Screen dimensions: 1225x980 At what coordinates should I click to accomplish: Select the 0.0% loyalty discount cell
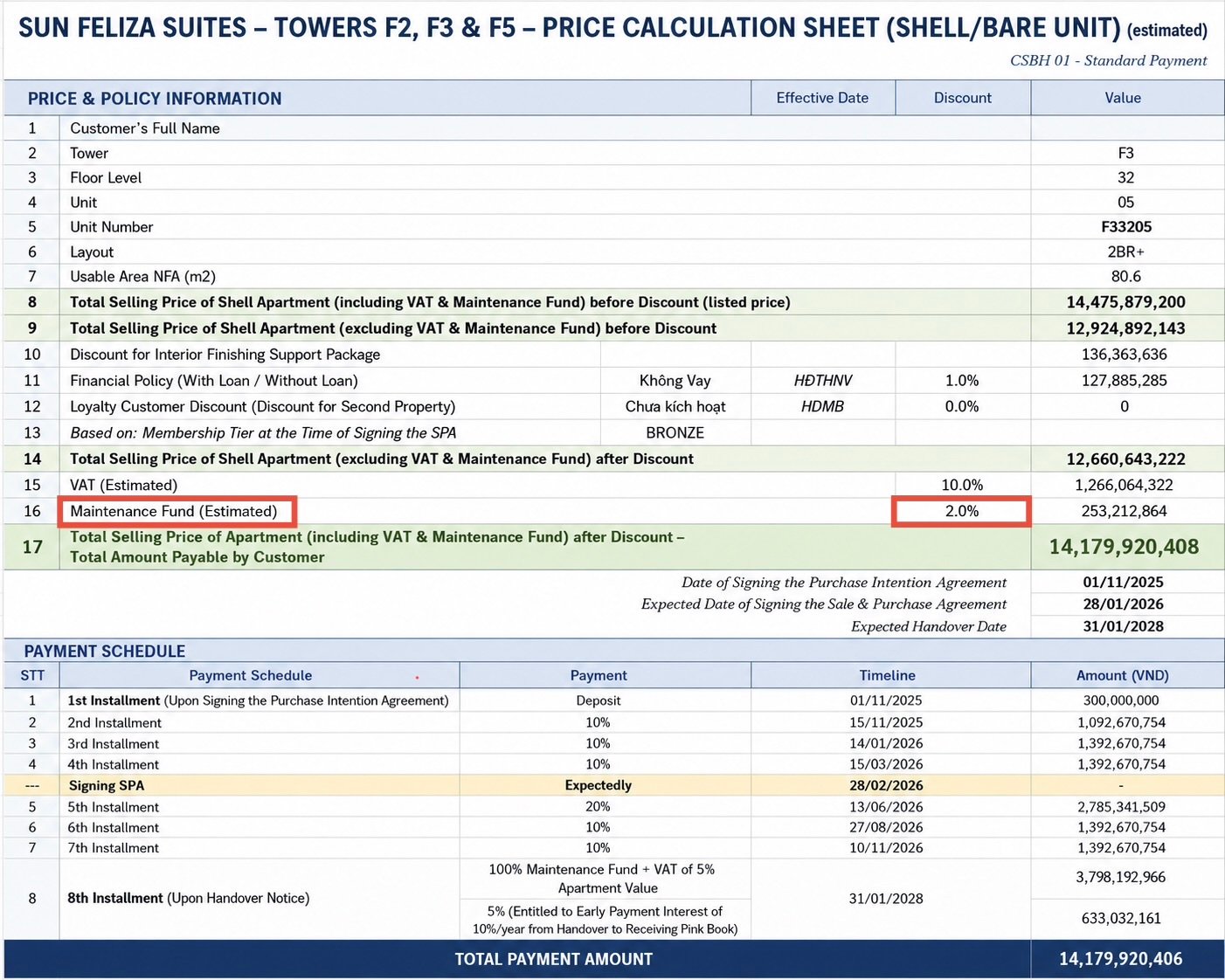(x=962, y=407)
